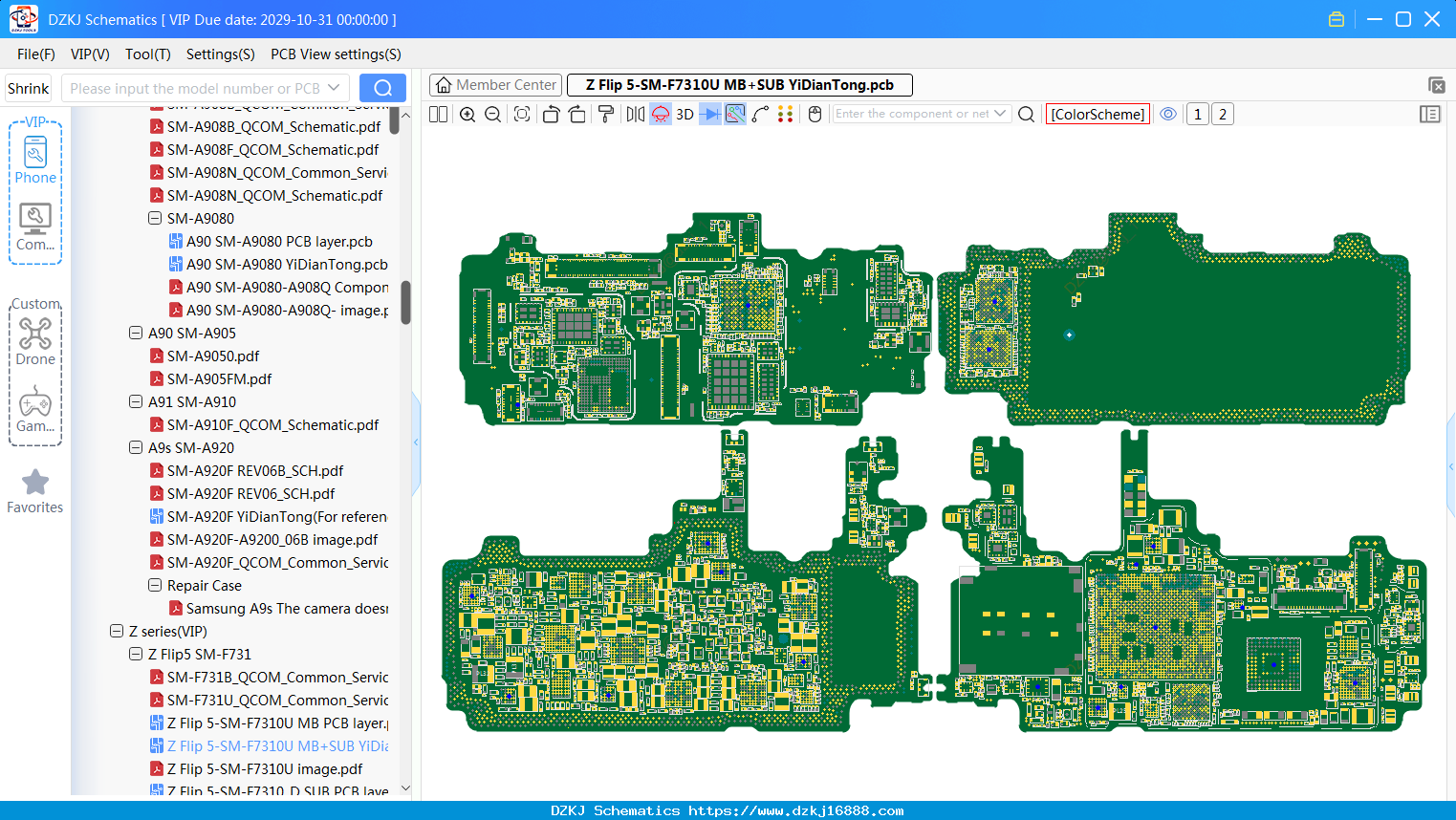The height and width of the screenshot is (820, 1456).
Task: Select the Z Flip 5-SM-F7310U MB+SUB YiDianTong.pcb tab
Action: click(x=740, y=85)
